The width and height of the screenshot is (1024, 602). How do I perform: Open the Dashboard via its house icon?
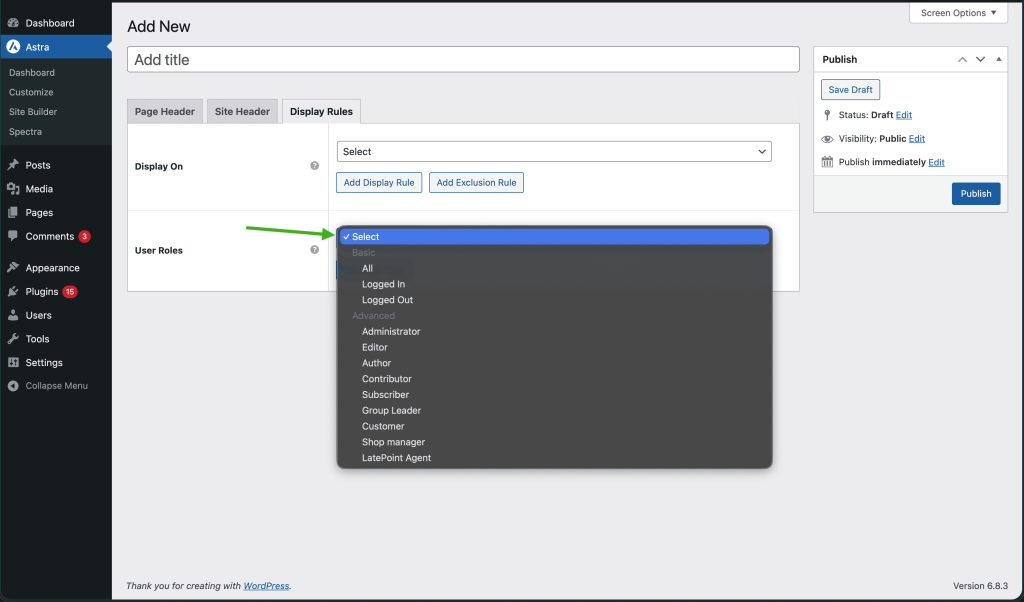[14, 22]
